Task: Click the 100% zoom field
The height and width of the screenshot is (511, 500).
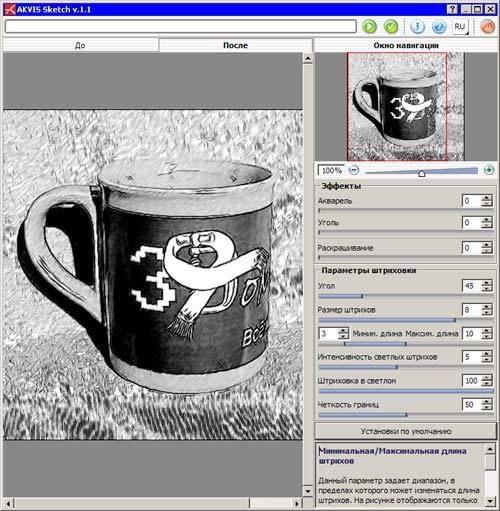Action: [x=331, y=170]
